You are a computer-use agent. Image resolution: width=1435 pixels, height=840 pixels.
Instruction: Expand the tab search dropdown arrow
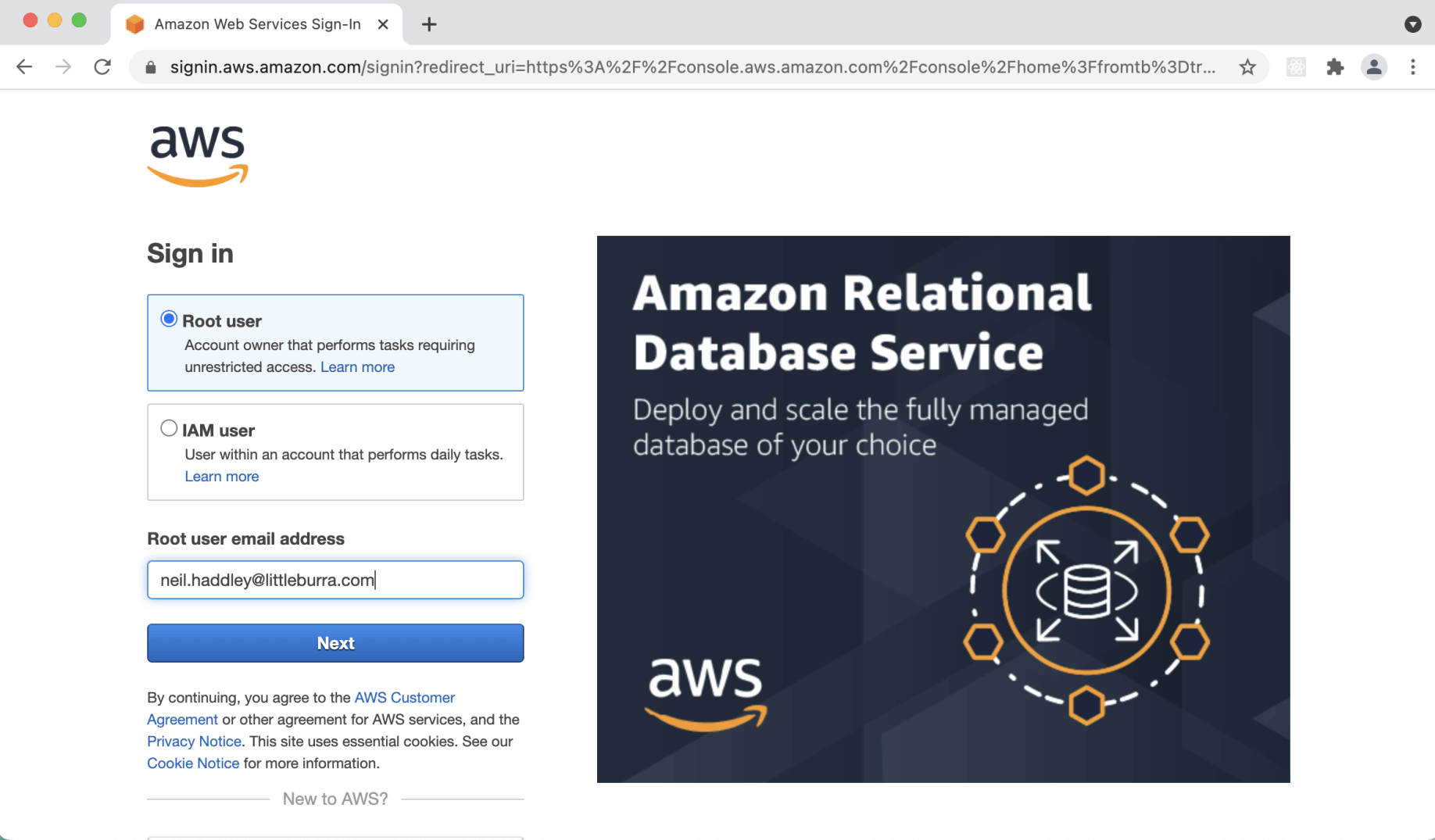[x=1412, y=24]
